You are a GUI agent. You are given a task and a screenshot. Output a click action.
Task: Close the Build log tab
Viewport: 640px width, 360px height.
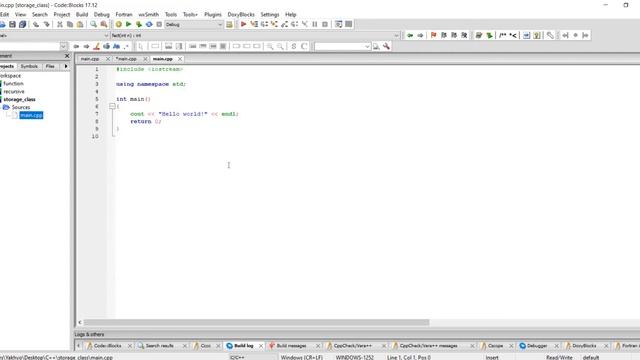click(261, 346)
